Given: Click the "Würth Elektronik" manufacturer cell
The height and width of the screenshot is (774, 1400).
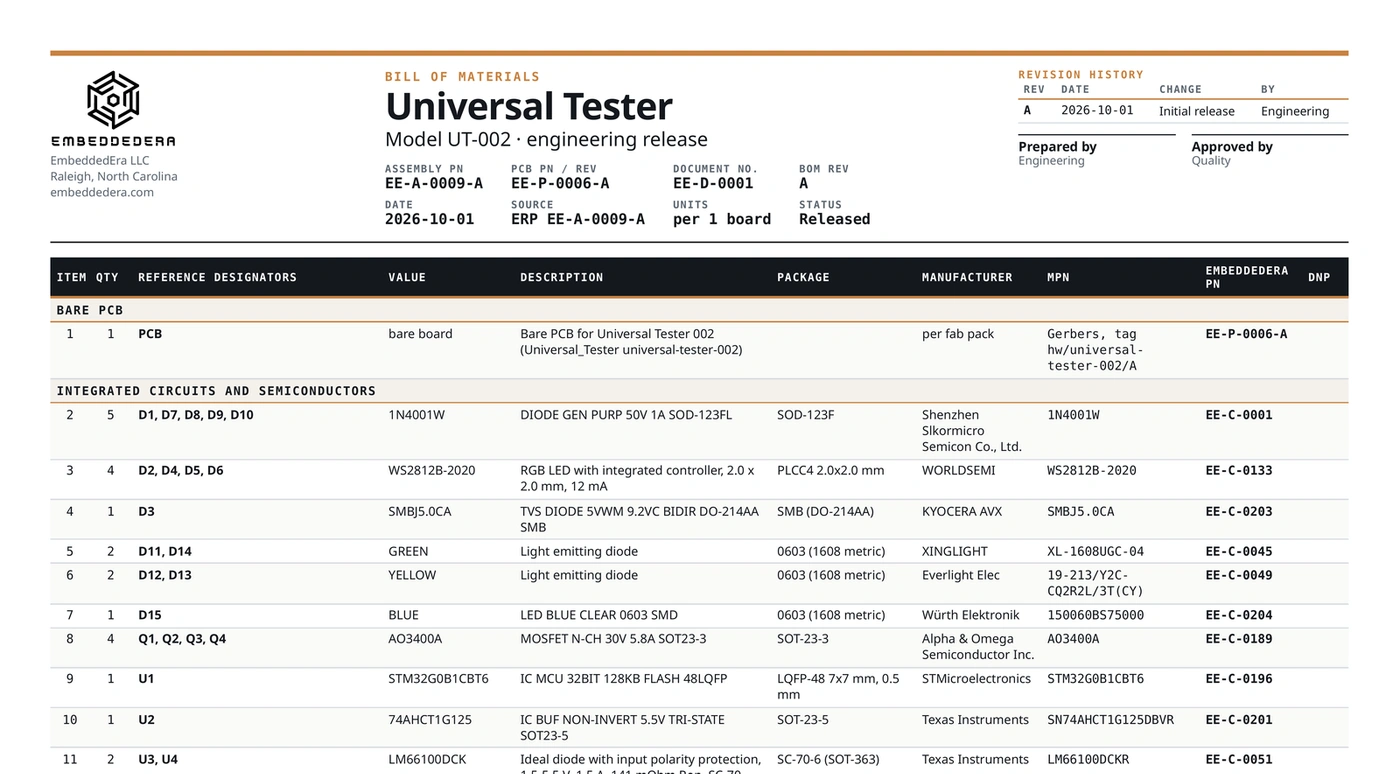Looking at the screenshot, I should [971, 615].
